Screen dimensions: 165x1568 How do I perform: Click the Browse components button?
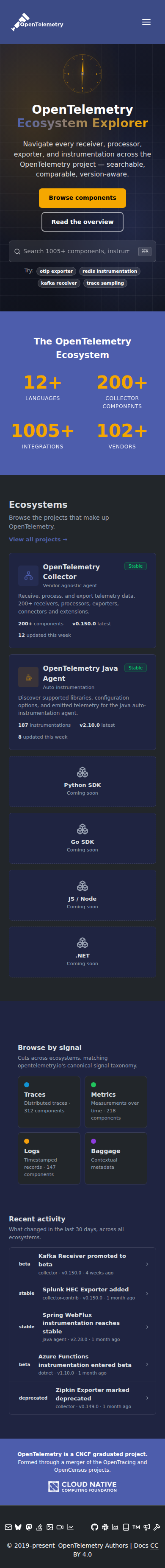point(82,198)
